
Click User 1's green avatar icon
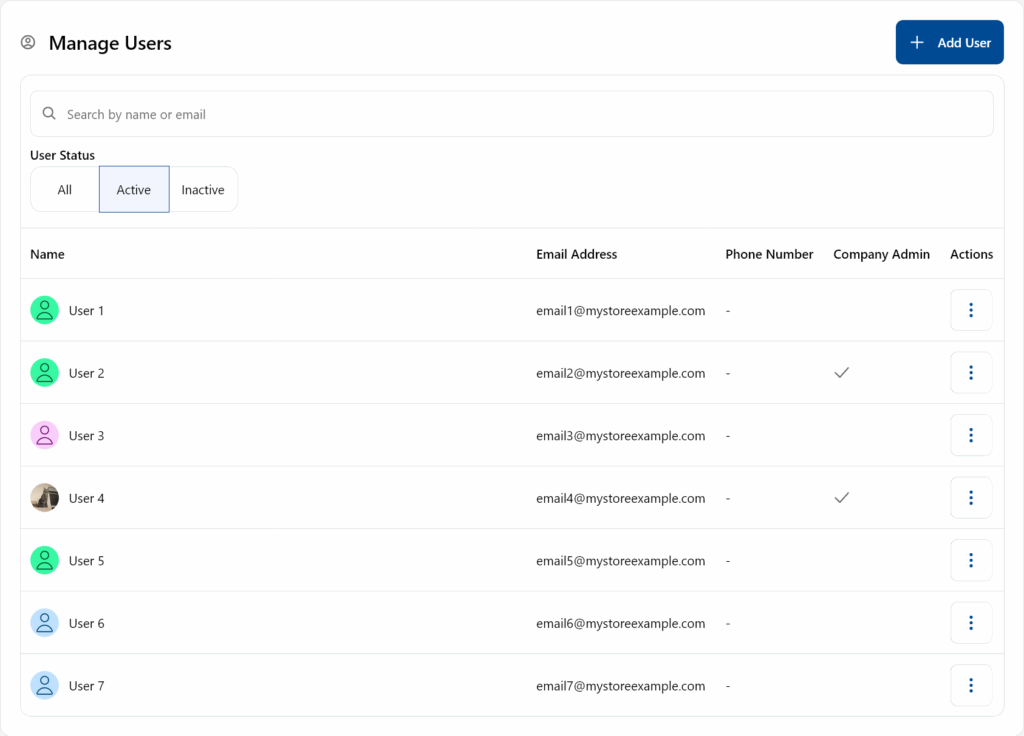coord(44,310)
